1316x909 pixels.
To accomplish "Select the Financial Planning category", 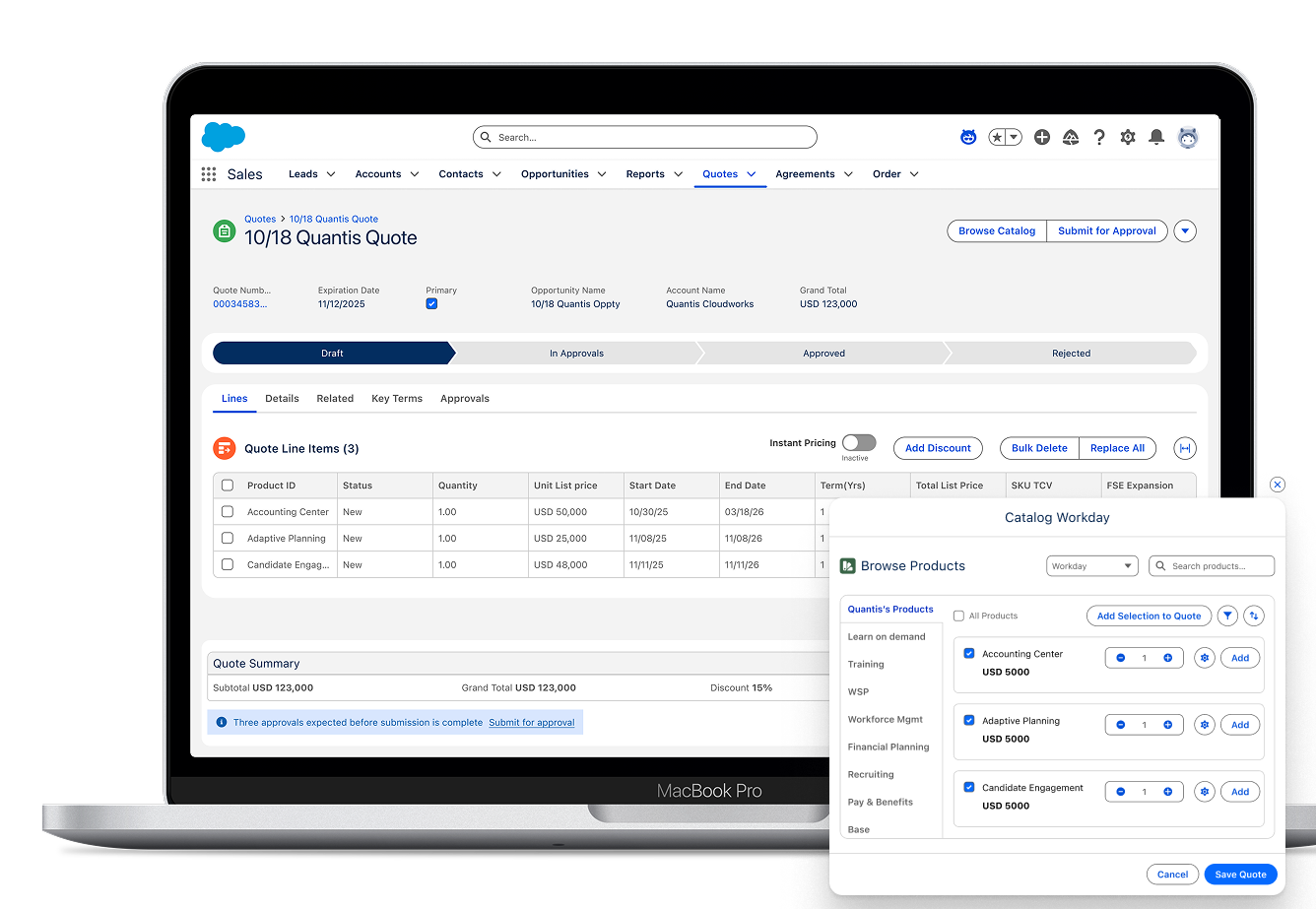I will [x=888, y=747].
